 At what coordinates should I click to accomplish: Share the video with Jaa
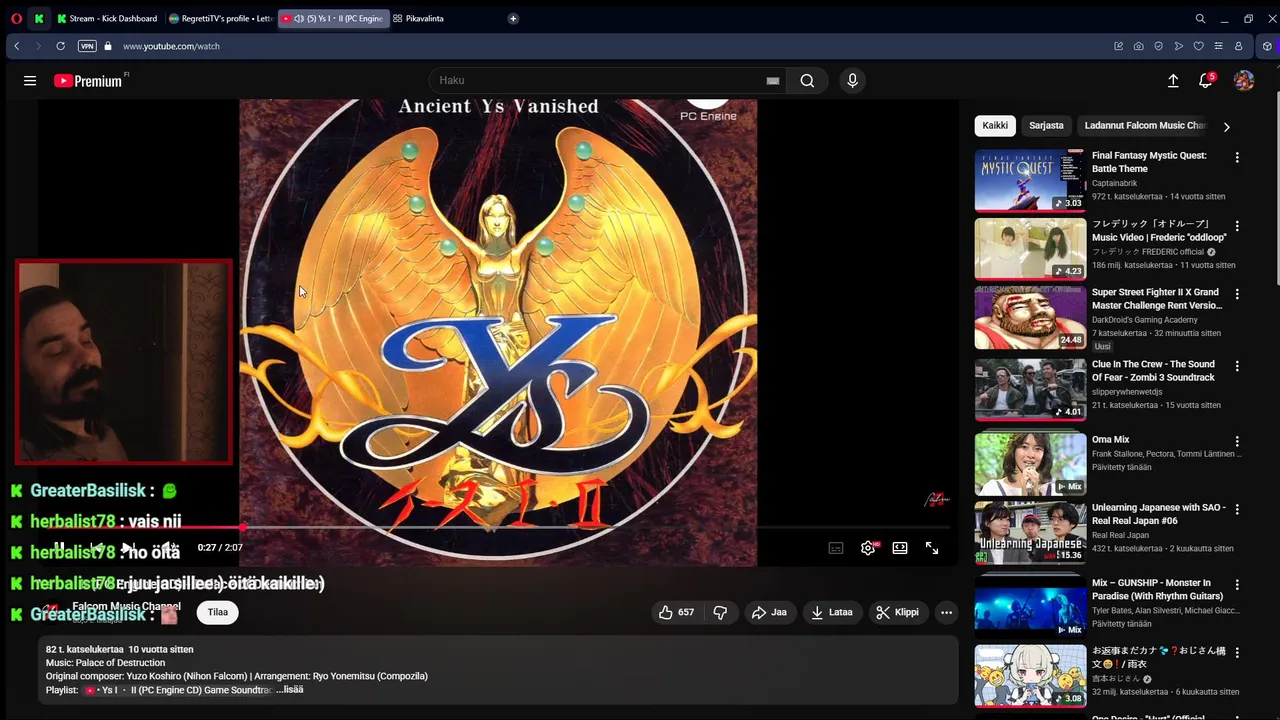769,612
